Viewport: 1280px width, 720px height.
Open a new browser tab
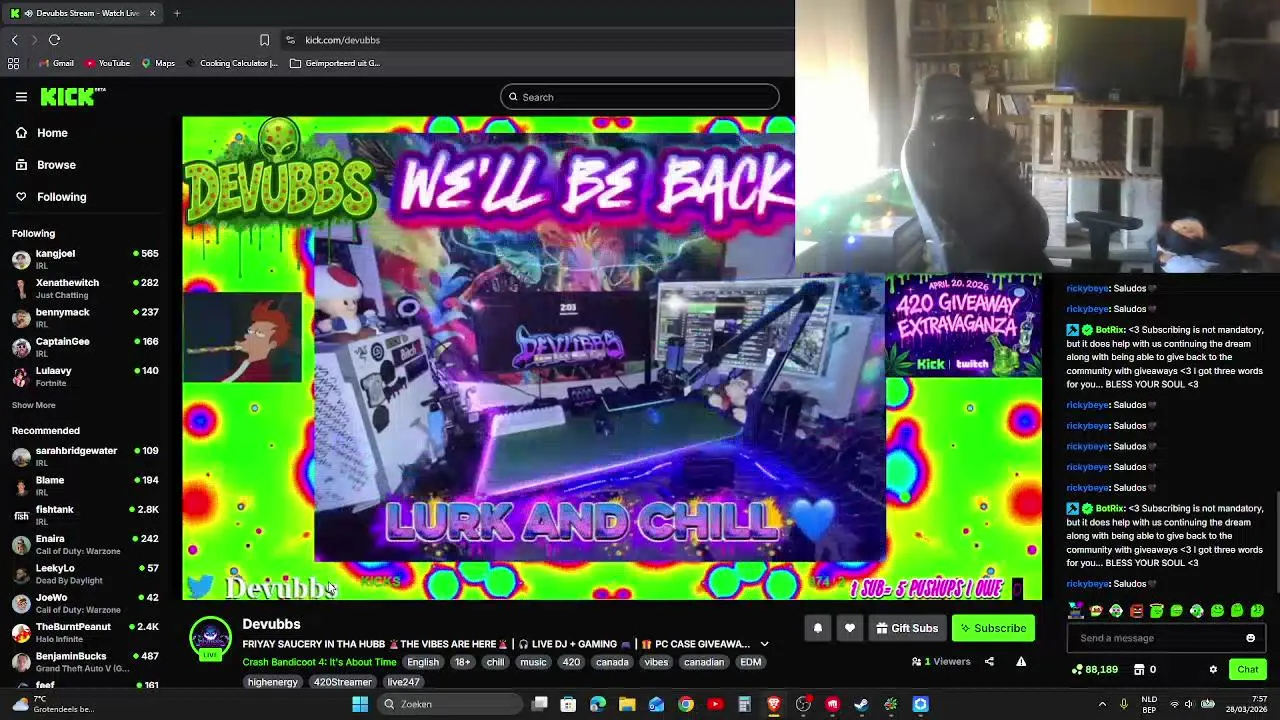pyautogui.click(x=176, y=13)
